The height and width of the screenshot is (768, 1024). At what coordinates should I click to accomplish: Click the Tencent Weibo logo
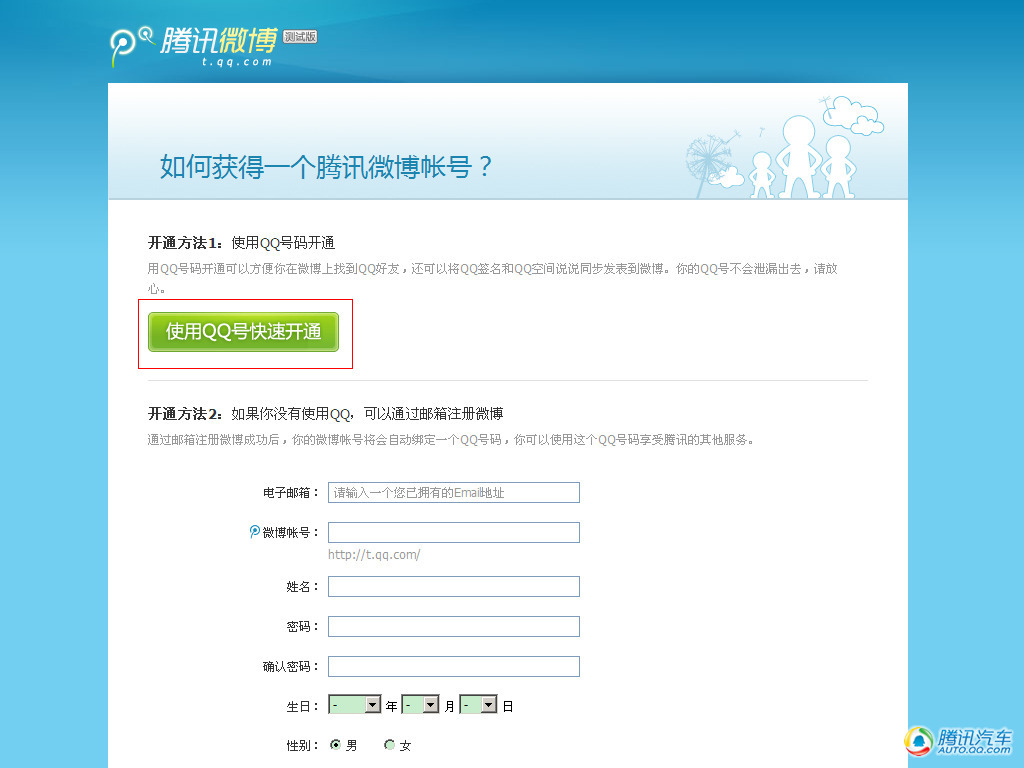(x=194, y=46)
